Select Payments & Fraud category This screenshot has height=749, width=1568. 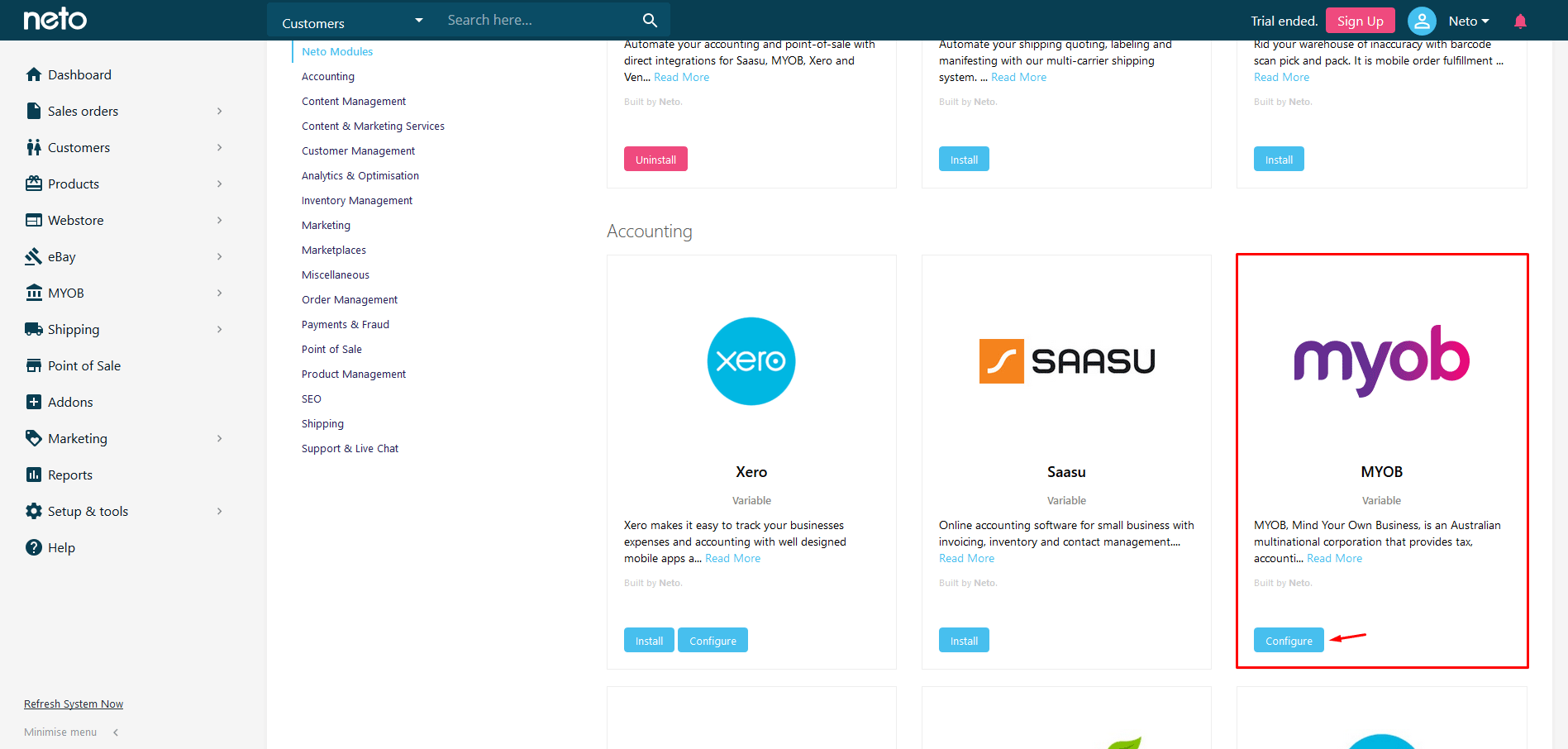tap(346, 324)
